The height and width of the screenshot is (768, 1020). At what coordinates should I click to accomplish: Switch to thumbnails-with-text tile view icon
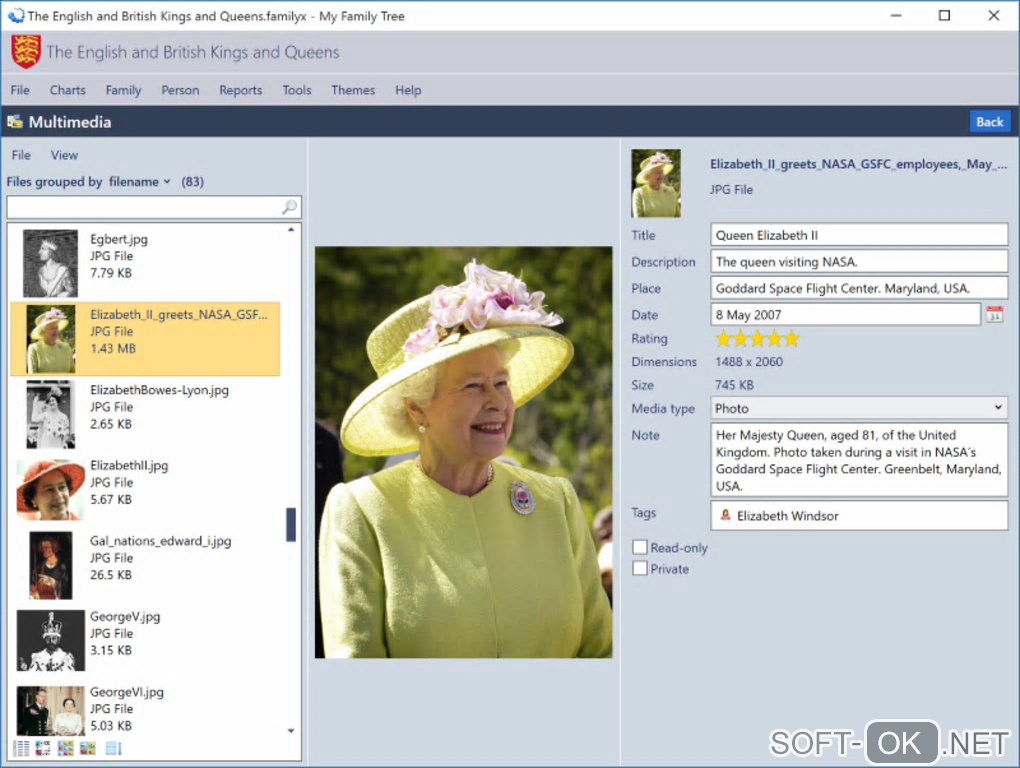coord(43,748)
